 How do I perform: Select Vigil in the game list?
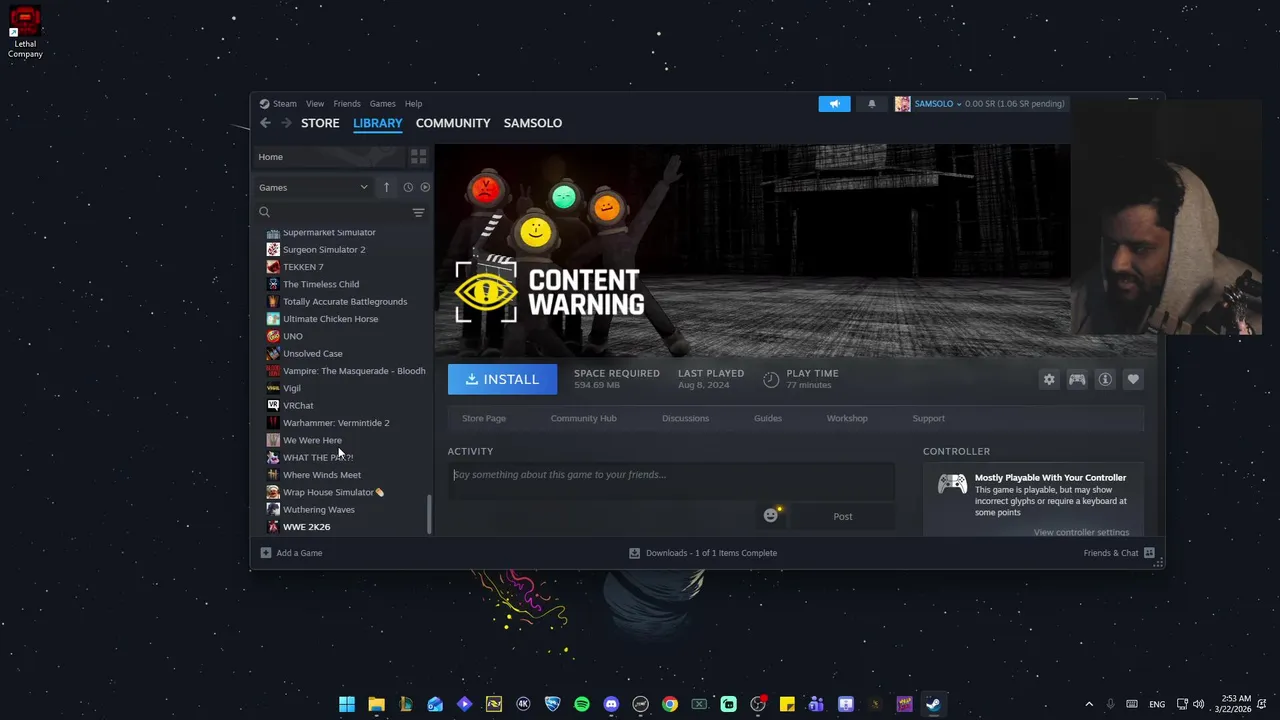coord(291,388)
